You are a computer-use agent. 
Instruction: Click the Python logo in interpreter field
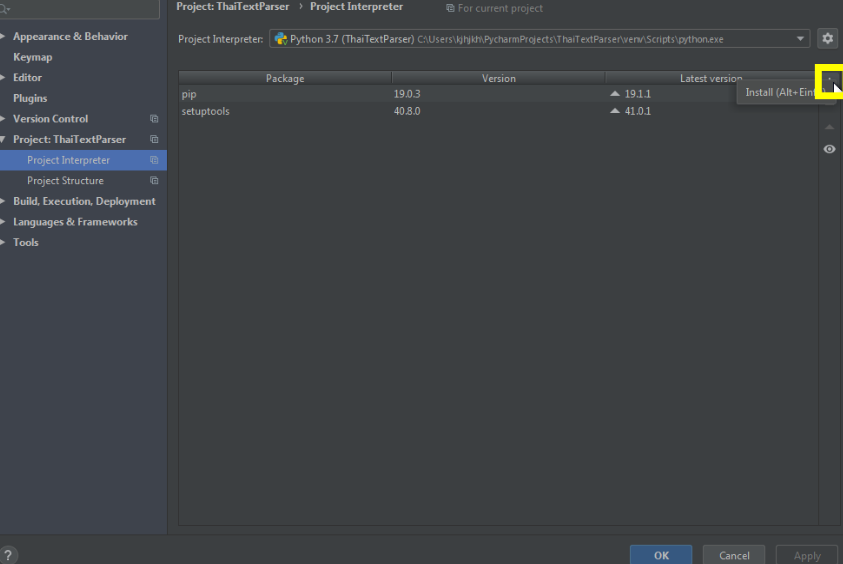tap(281, 39)
